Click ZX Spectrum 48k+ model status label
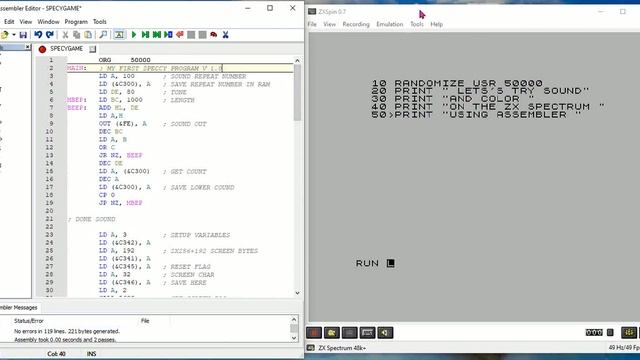Viewport: 640px width, 360px height. (x=342, y=348)
